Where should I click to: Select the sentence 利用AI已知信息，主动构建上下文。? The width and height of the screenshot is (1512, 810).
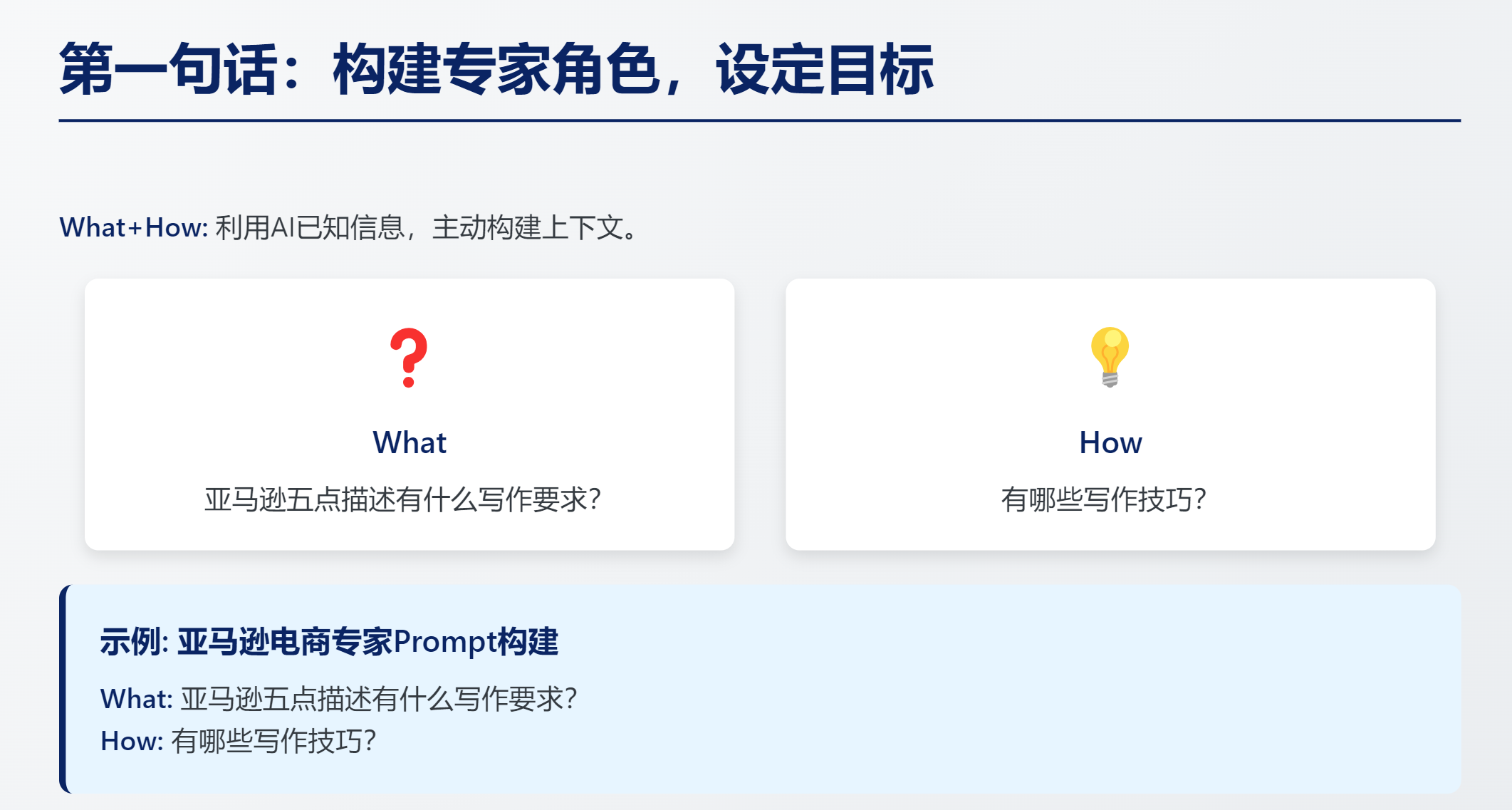pyautogui.click(x=429, y=228)
